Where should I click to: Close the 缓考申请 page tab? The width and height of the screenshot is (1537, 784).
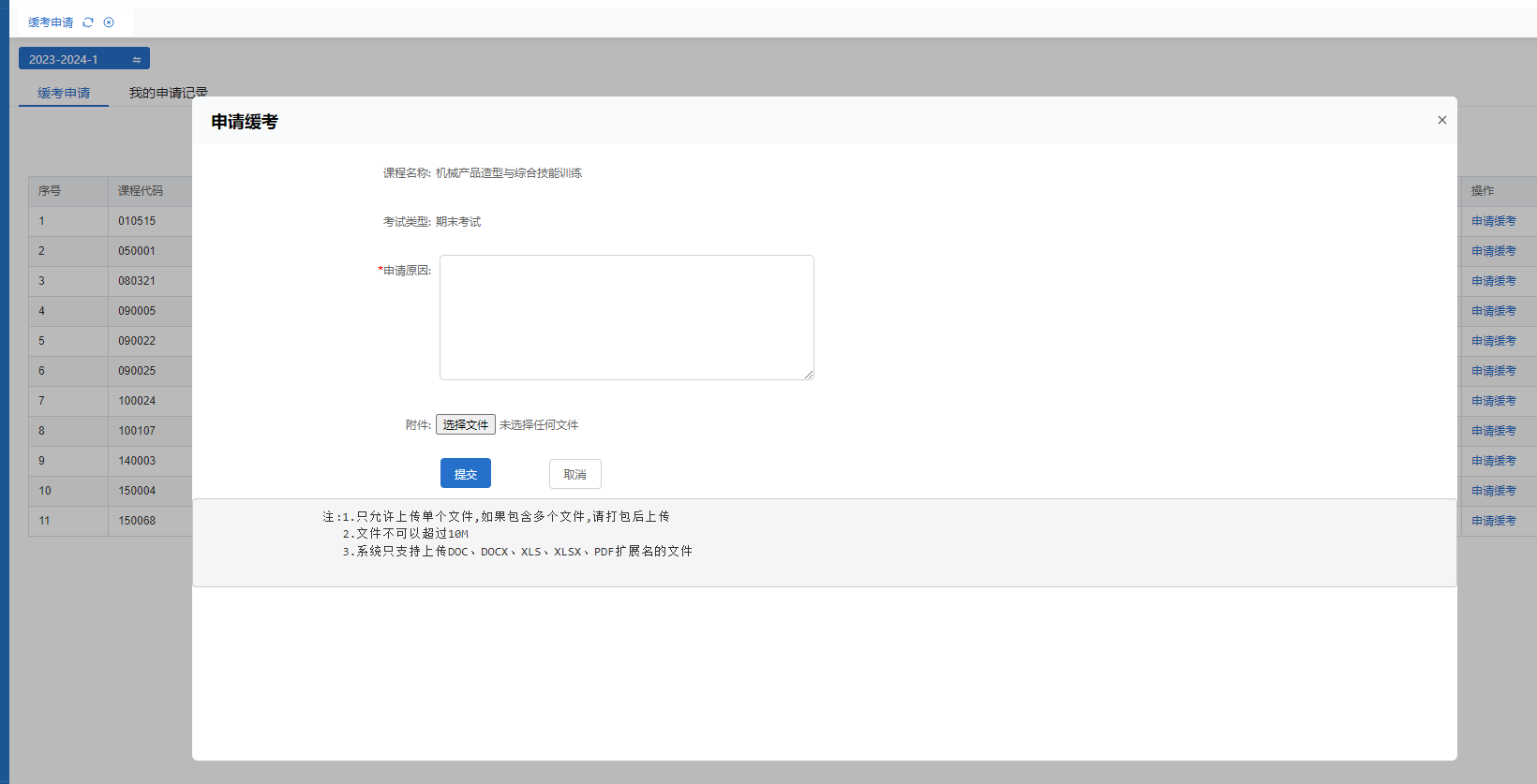click(x=109, y=22)
